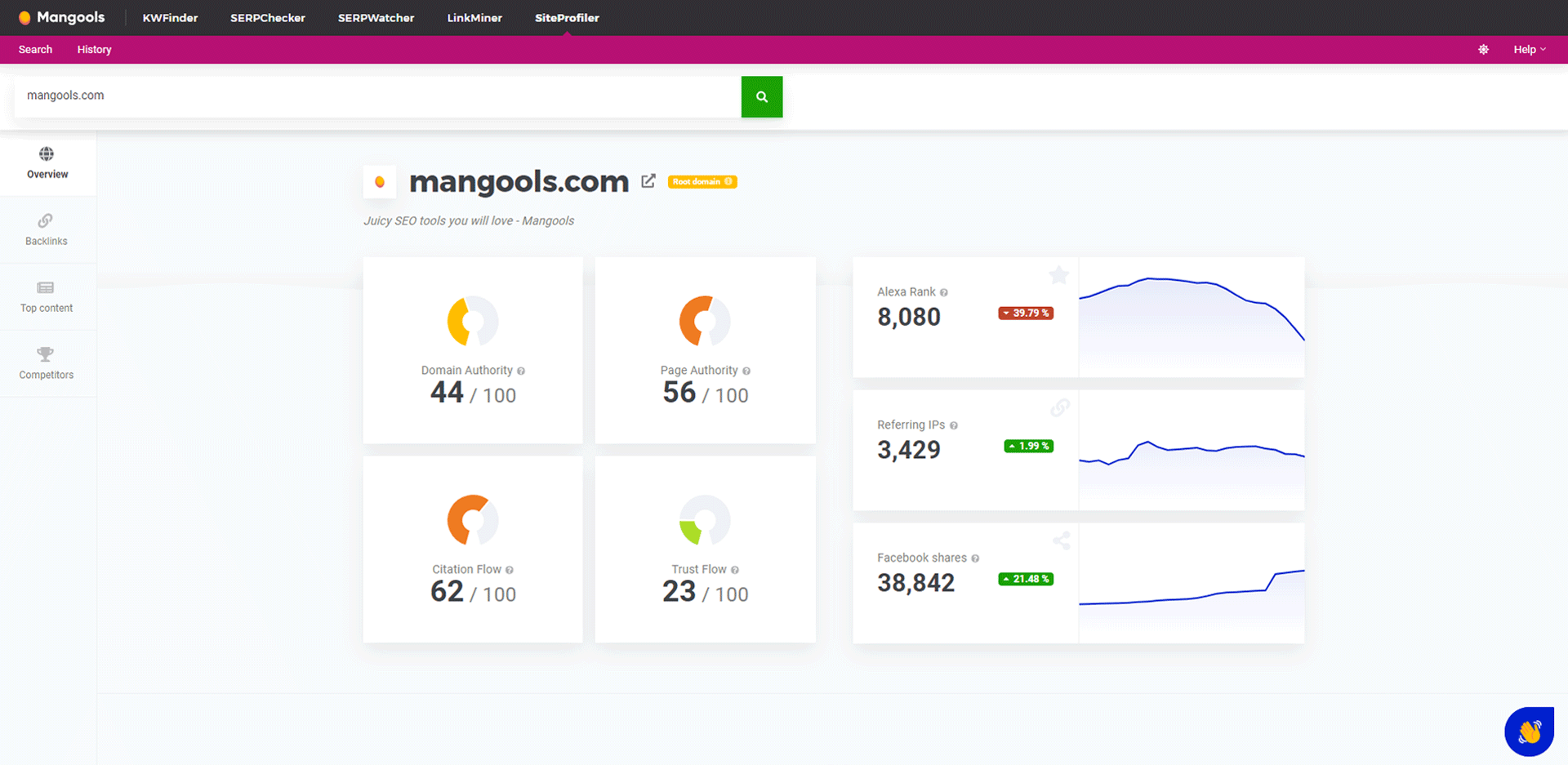Click the 21.48 % increase badge
This screenshot has height=765, width=1568.
click(x=1026, y=579)
